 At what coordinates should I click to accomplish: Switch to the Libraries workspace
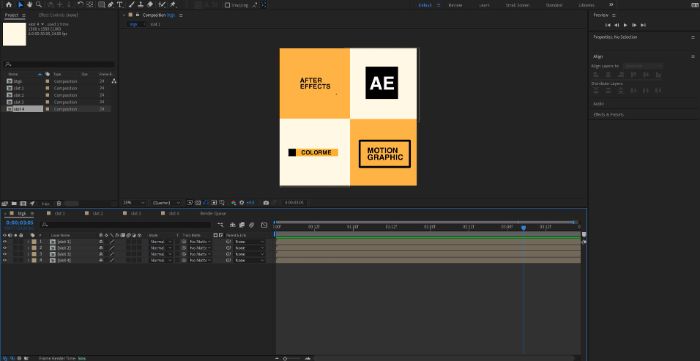(x=586, y=5)
